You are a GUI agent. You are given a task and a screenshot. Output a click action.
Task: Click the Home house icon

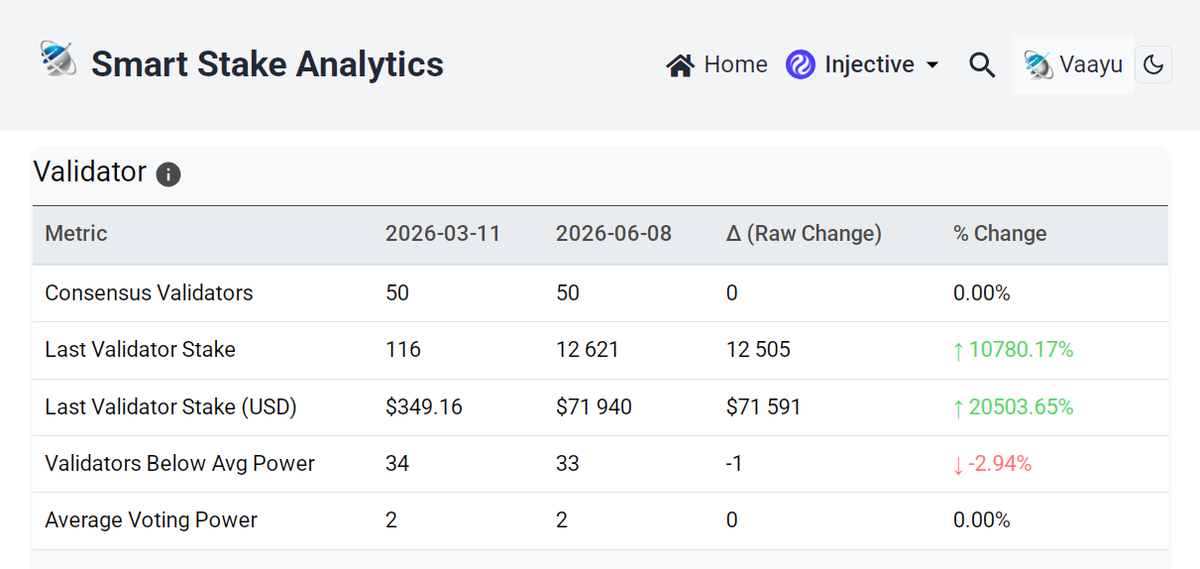680,65
